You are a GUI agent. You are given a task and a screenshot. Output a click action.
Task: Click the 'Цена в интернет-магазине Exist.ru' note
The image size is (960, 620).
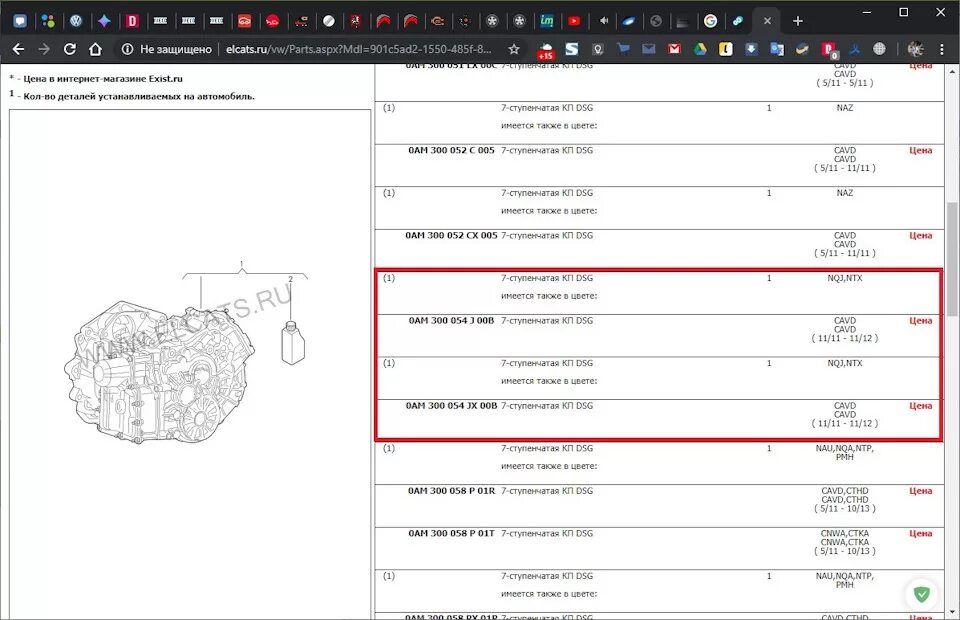click(x=103, y=78)
